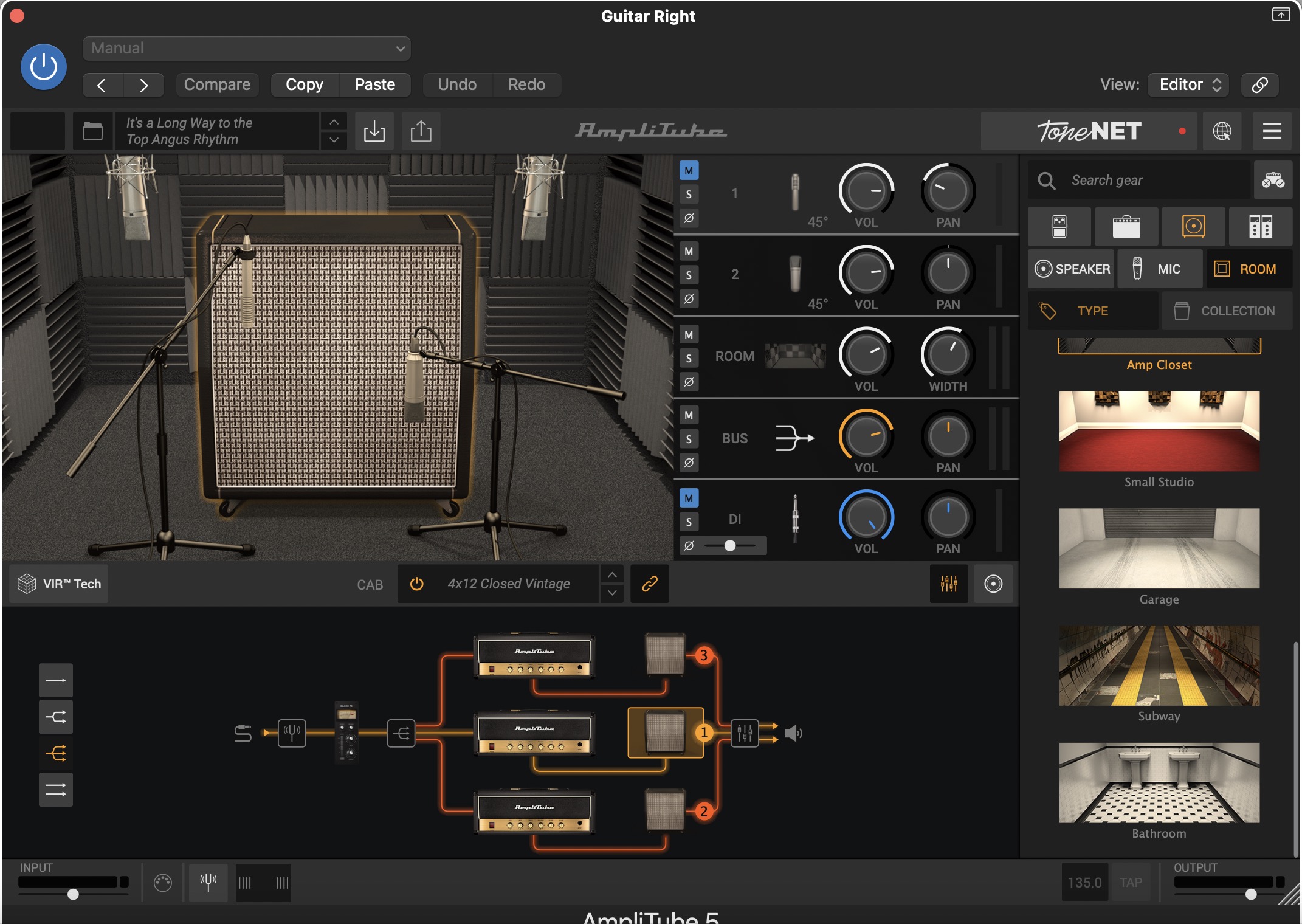Select the single serial signal chain routing
Image resolution: width=1302 pixels, height=924 pixels.
click(x=56, y=680)
